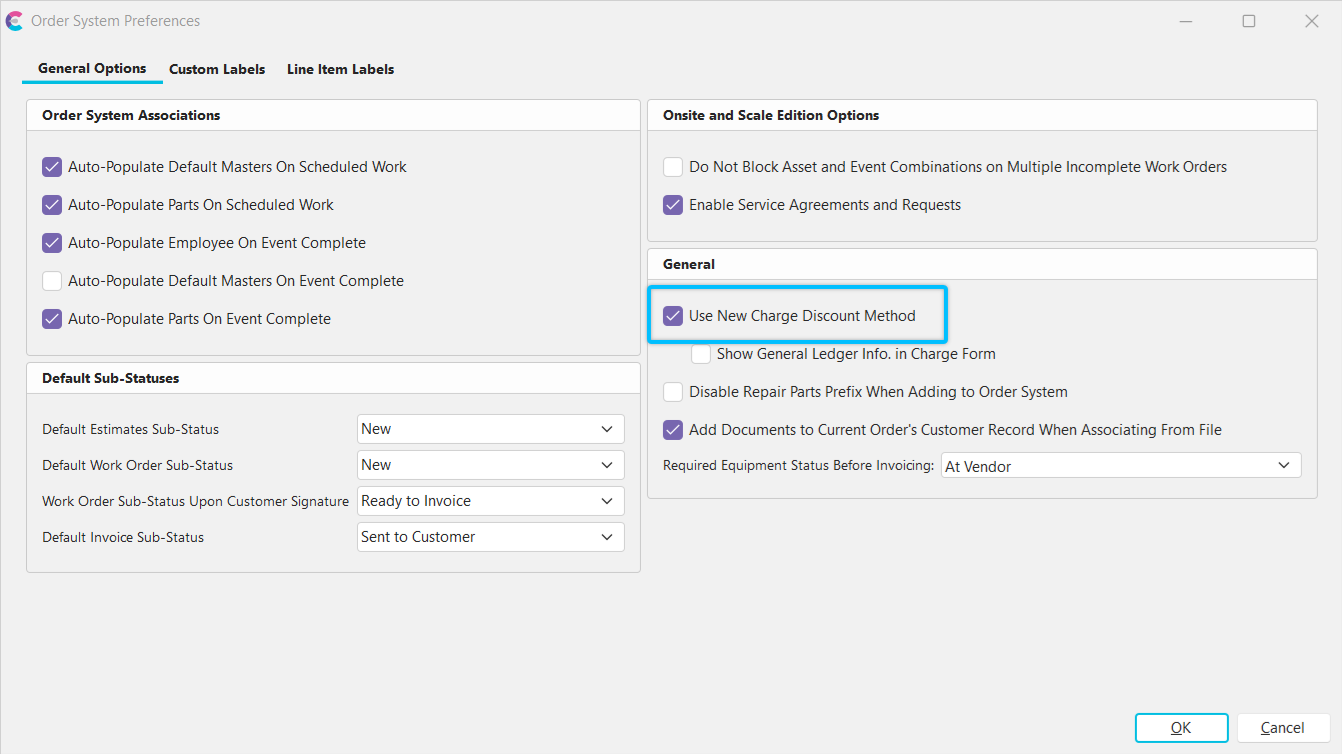Maximize the Order System Preferences window
This screenshot has height=754, width=1342.
pos(1249,21)
